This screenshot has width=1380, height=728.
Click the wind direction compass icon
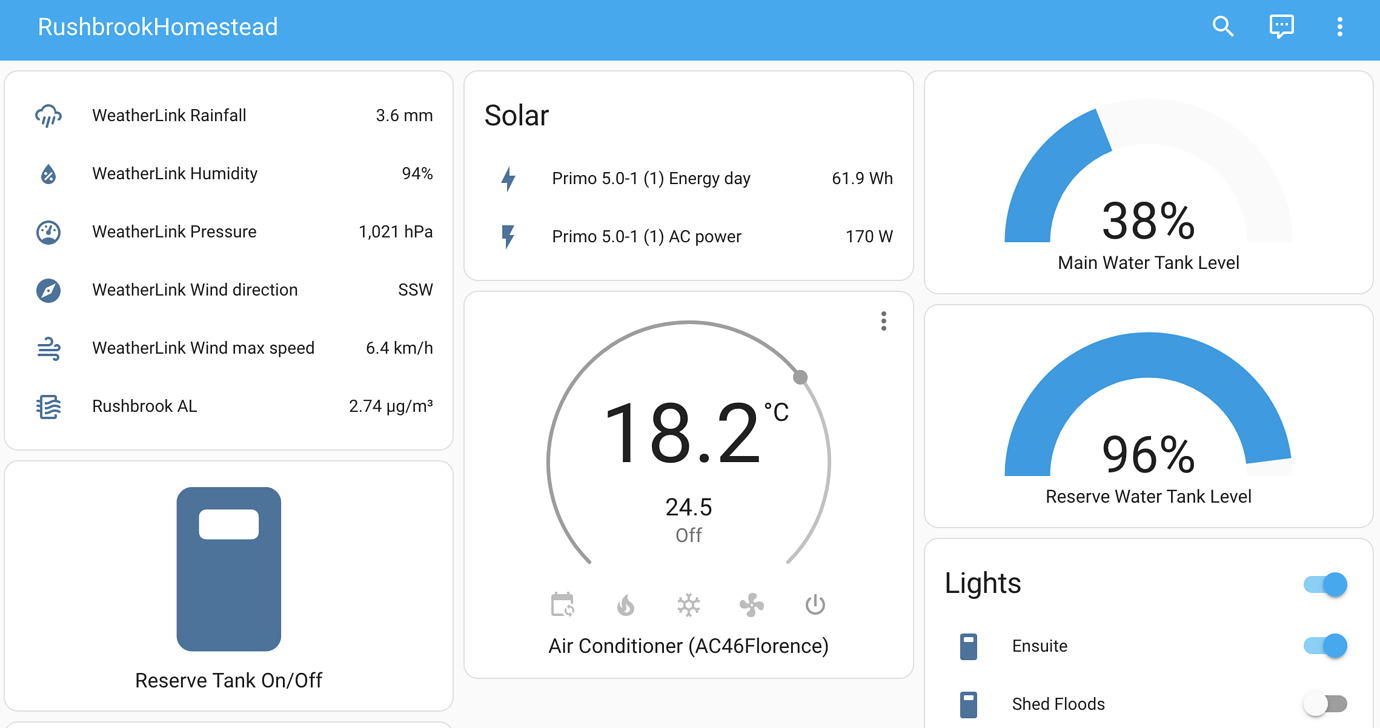[48, 290]
